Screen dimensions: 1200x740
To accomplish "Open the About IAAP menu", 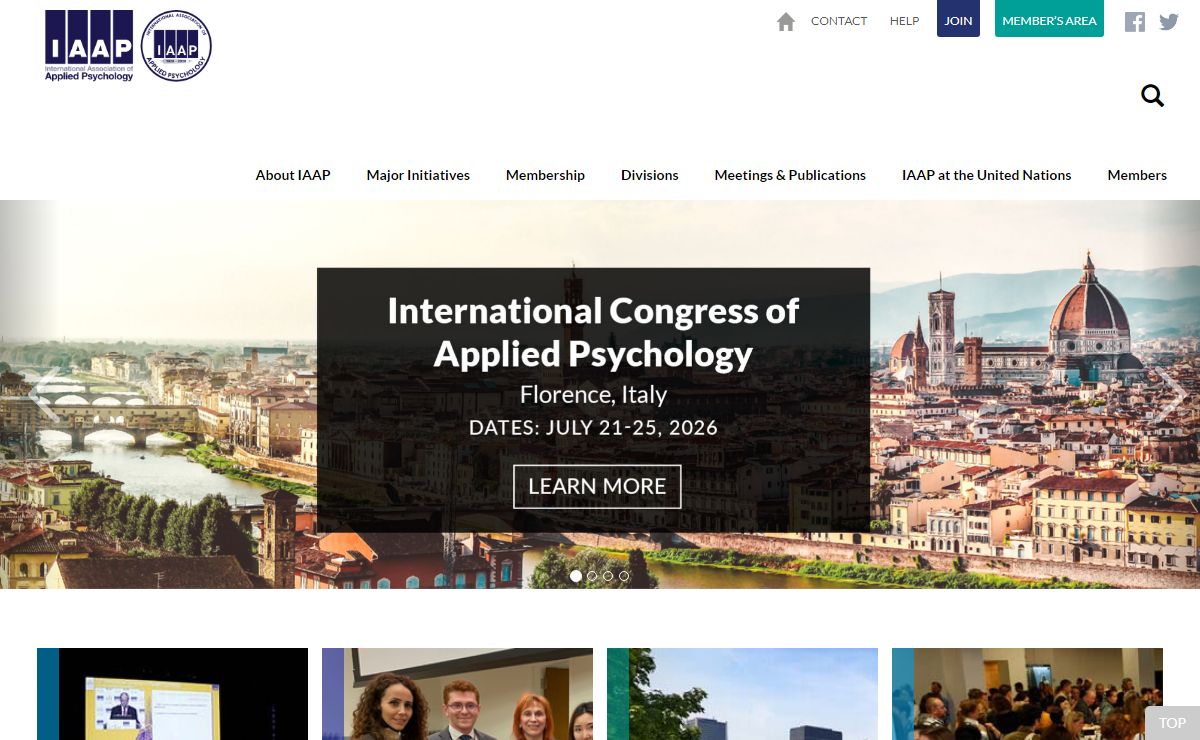I will tap(293, 175).
